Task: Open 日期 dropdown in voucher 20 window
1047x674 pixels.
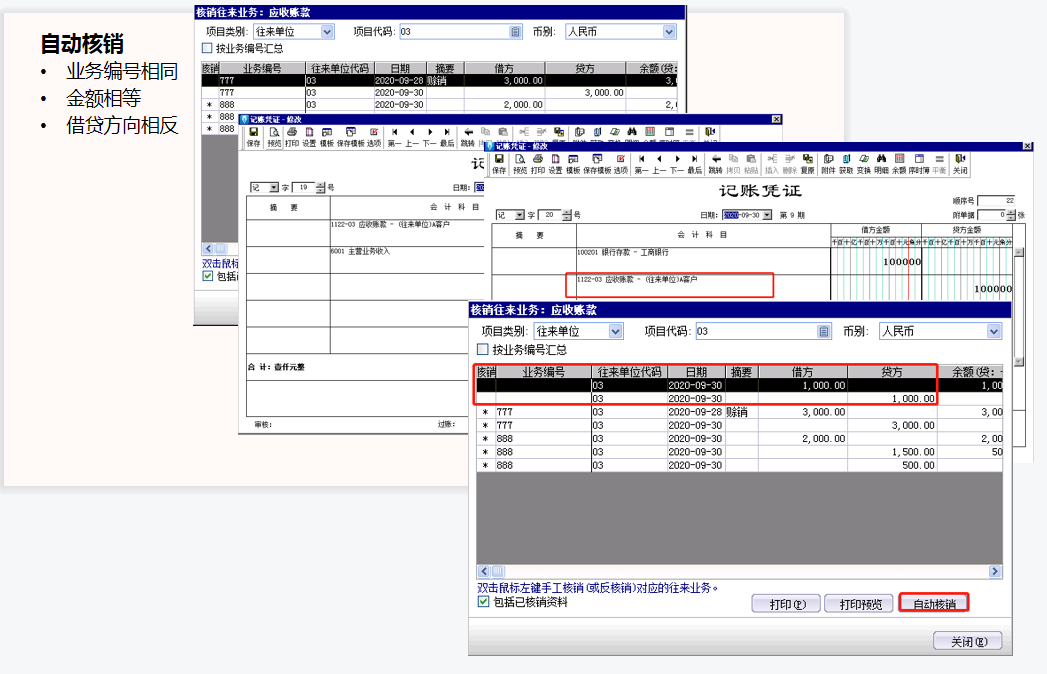Action: (x=767, y=215)
